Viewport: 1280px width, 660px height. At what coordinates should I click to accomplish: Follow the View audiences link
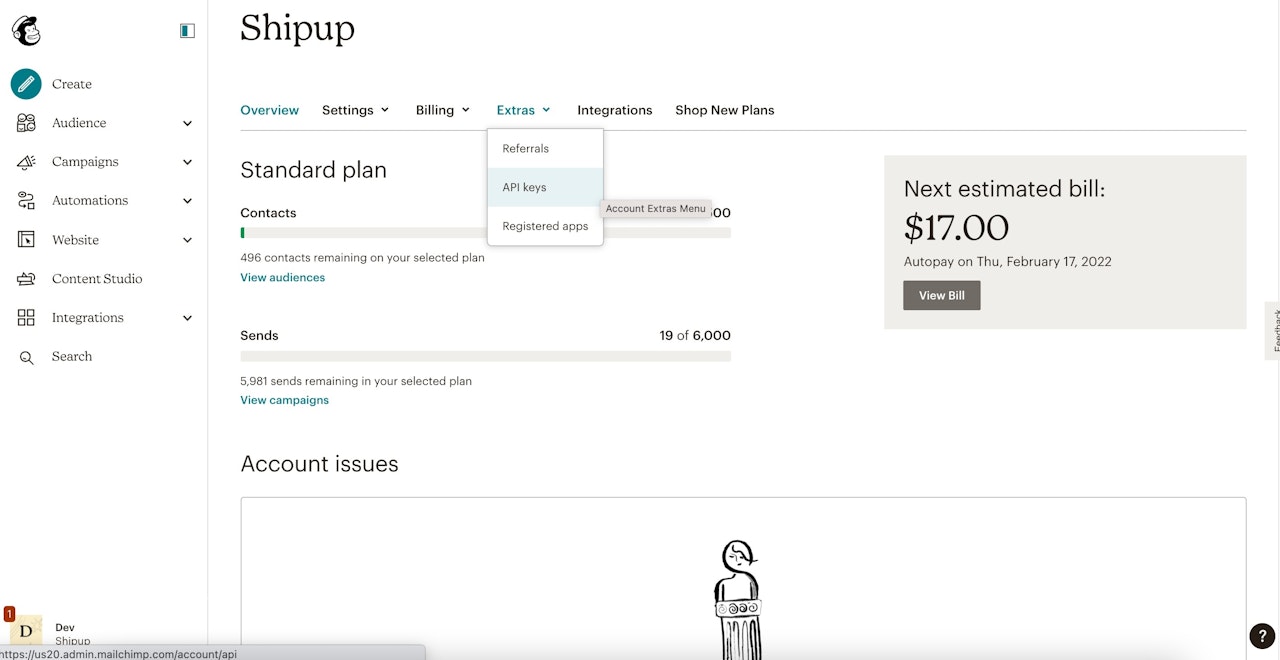(x=282, y=277)
